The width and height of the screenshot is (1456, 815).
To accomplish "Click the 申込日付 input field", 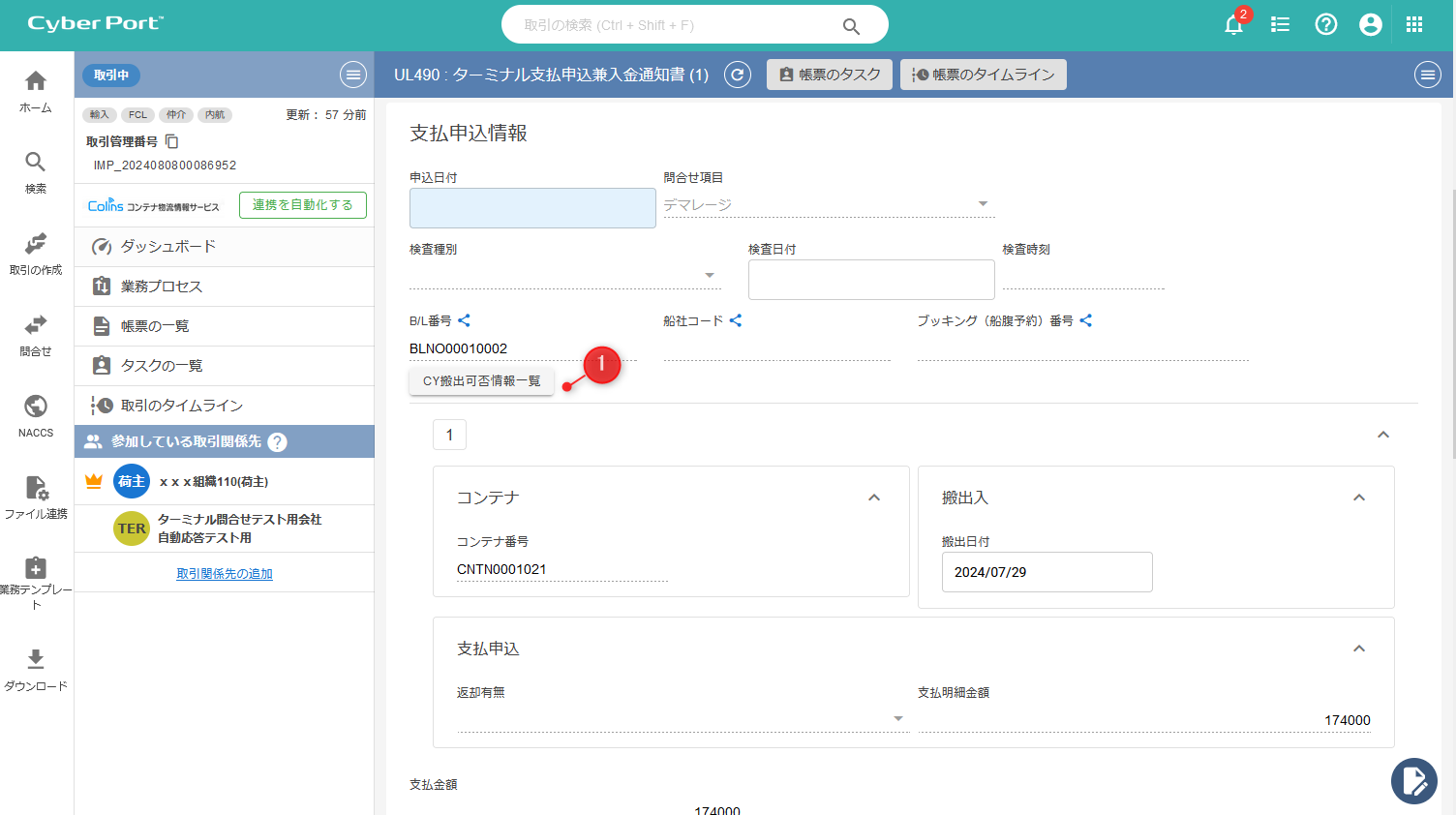I will point(532,208).
